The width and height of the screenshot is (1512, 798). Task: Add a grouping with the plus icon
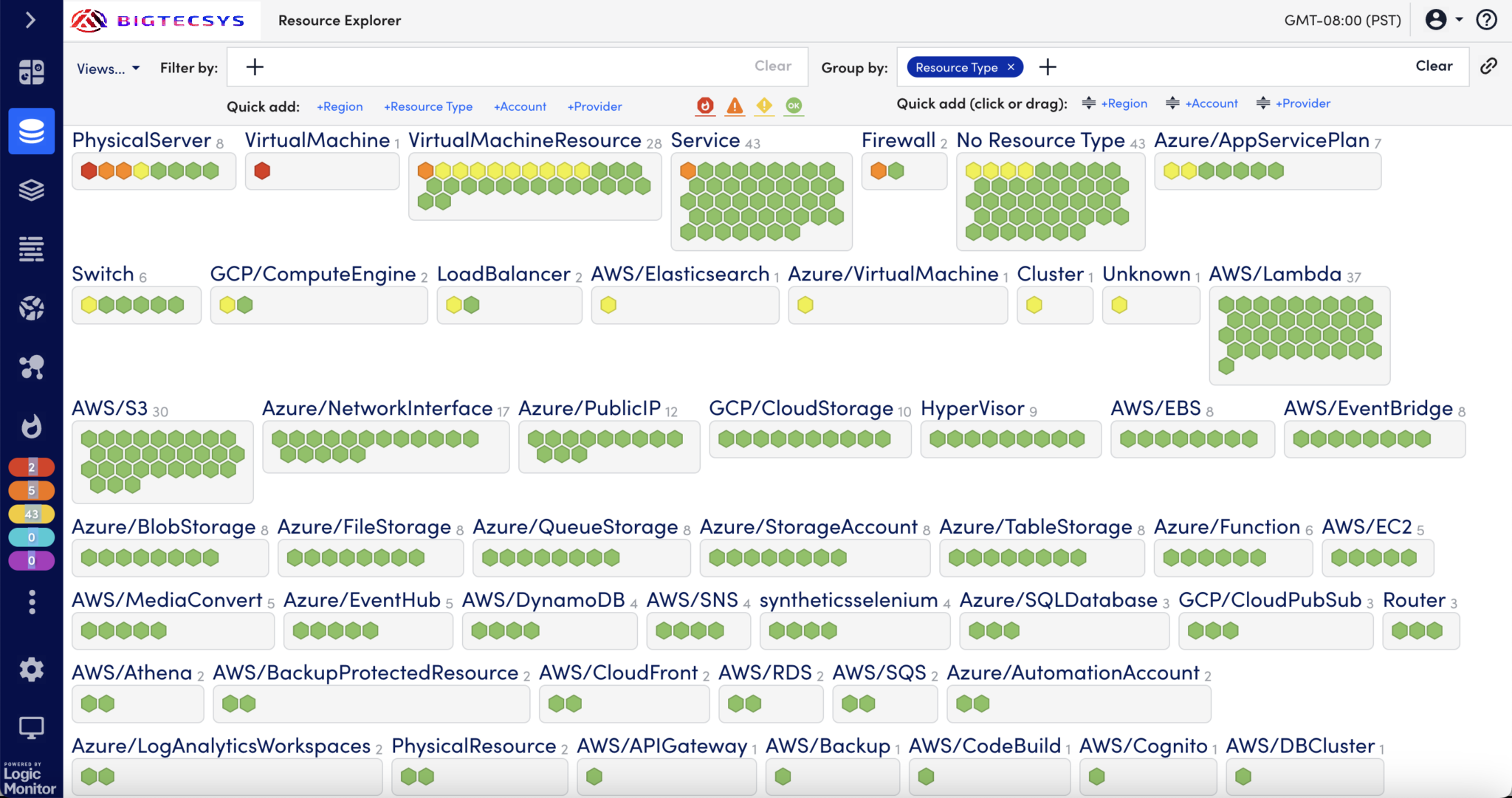click(x=1048, y=67)
